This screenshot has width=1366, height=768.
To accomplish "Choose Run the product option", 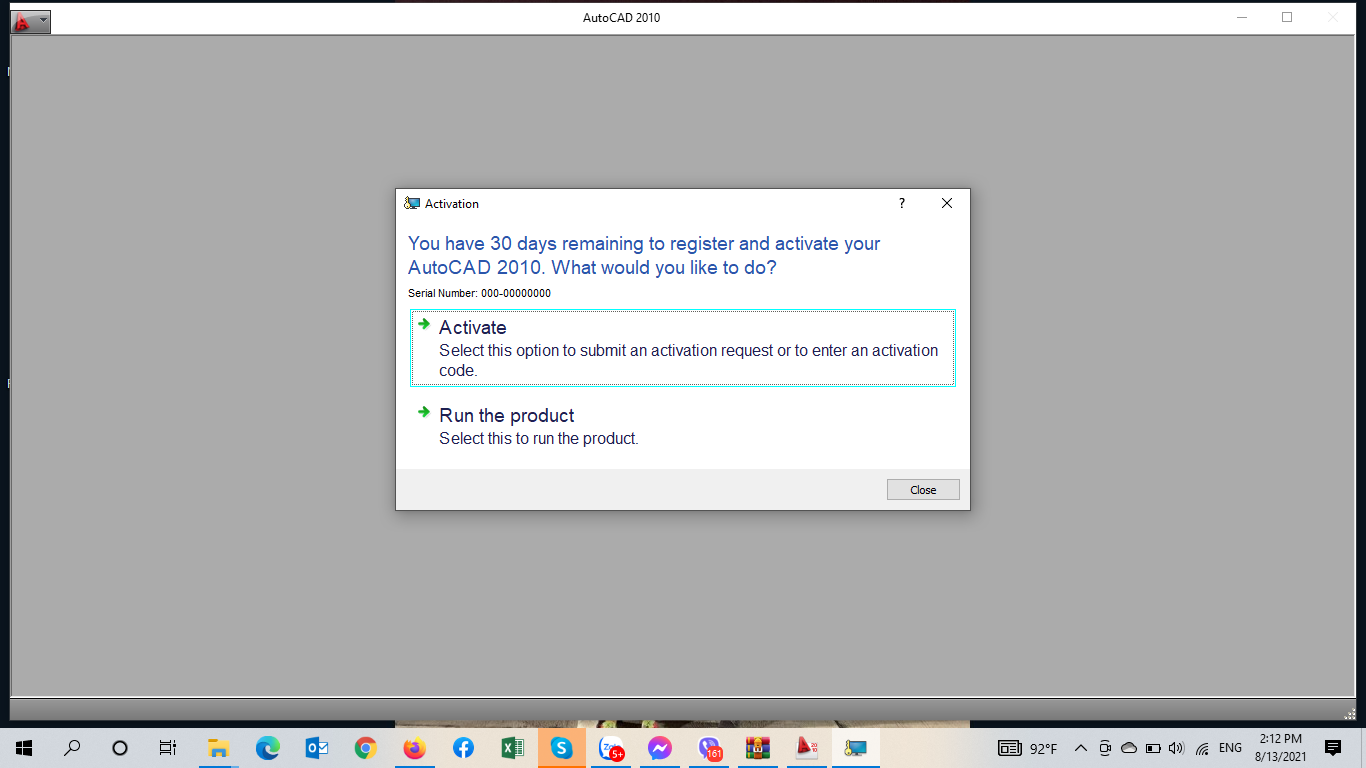I will pyautogui.click(x=683, y=426).
